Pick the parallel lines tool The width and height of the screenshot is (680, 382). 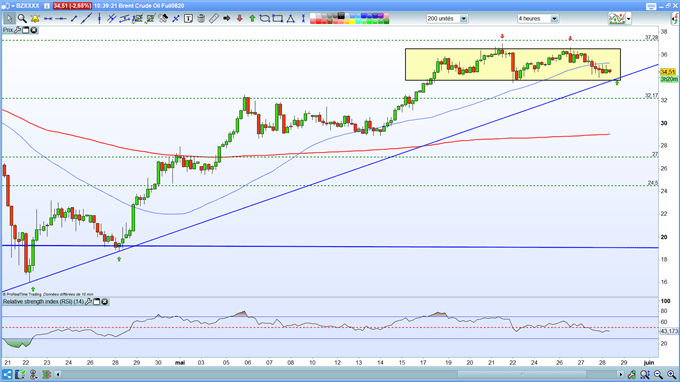click(112, 19)
